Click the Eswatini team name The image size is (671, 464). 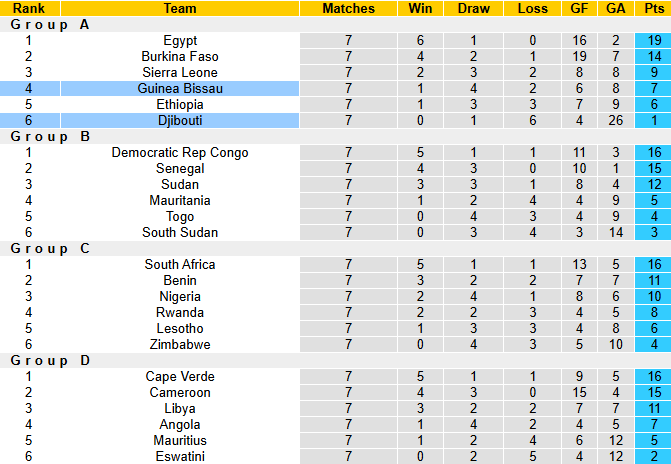pos(180,457)
